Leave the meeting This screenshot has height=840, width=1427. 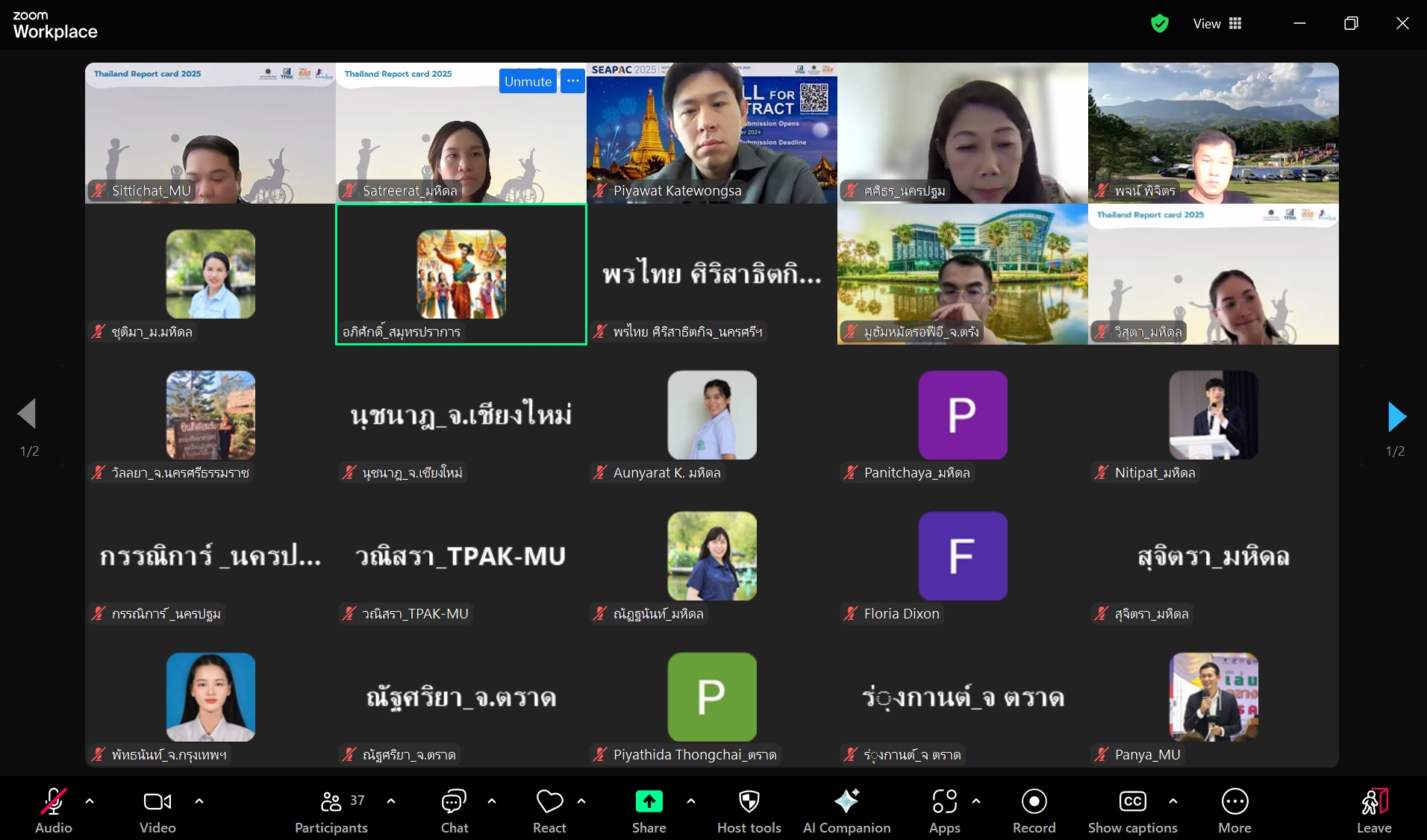(x=1373, y=811)
